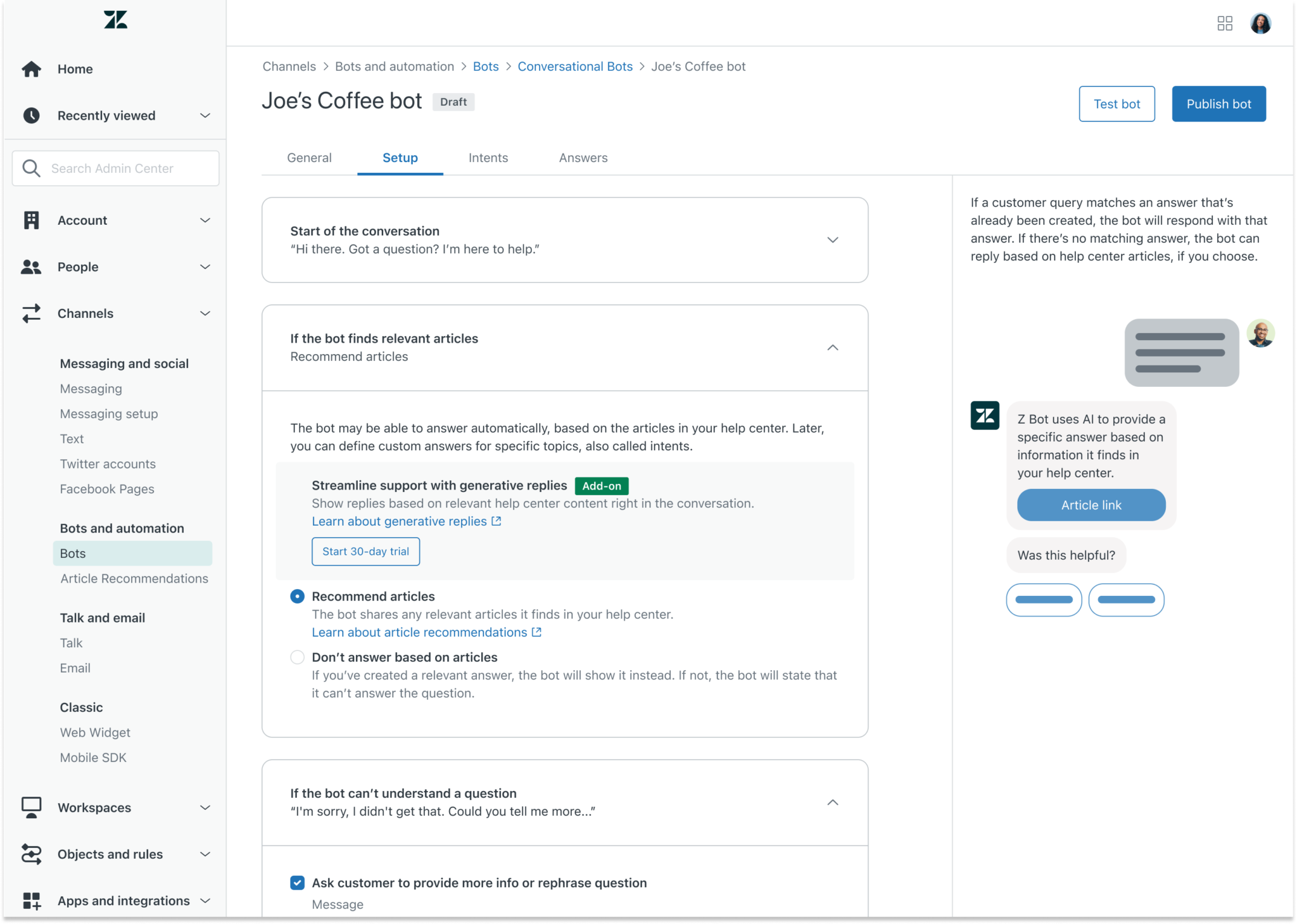Uncheck Ask customer to provide more info
This screenshot has height=924, width=1297.
[297, 883]
